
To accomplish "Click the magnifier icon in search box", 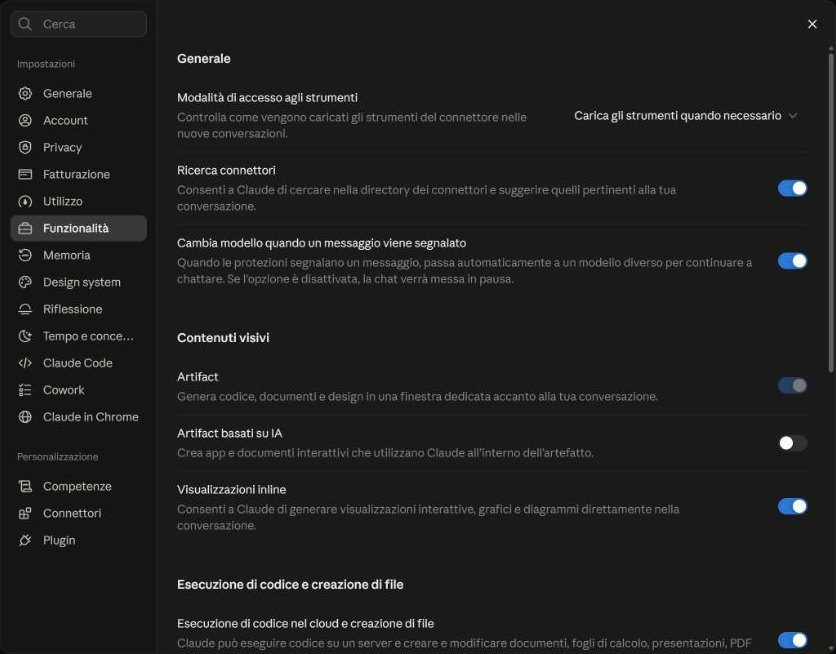I will tap(25, 23).
